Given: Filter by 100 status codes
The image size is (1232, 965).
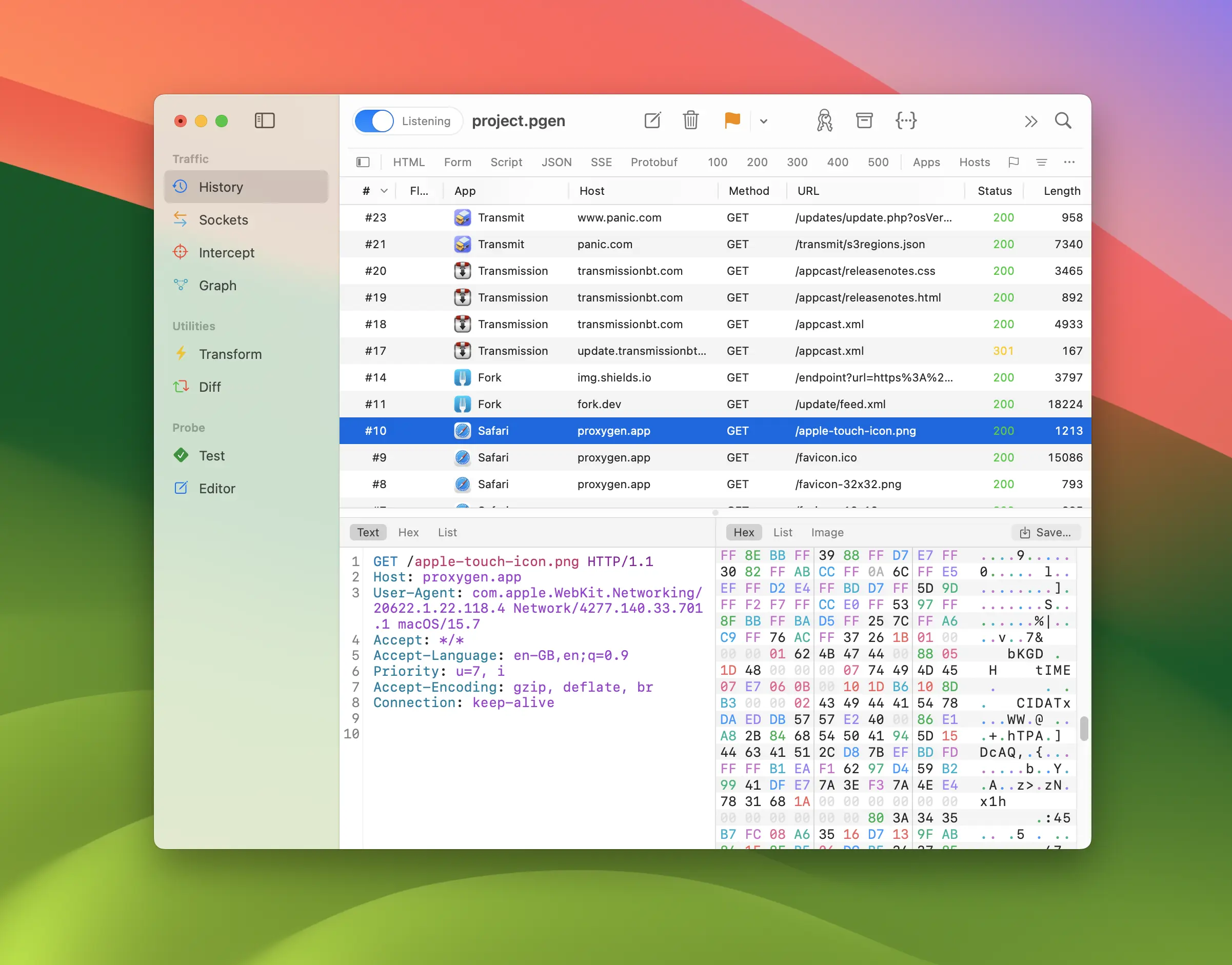Looking at the screenshot, I should click(717, 162).
